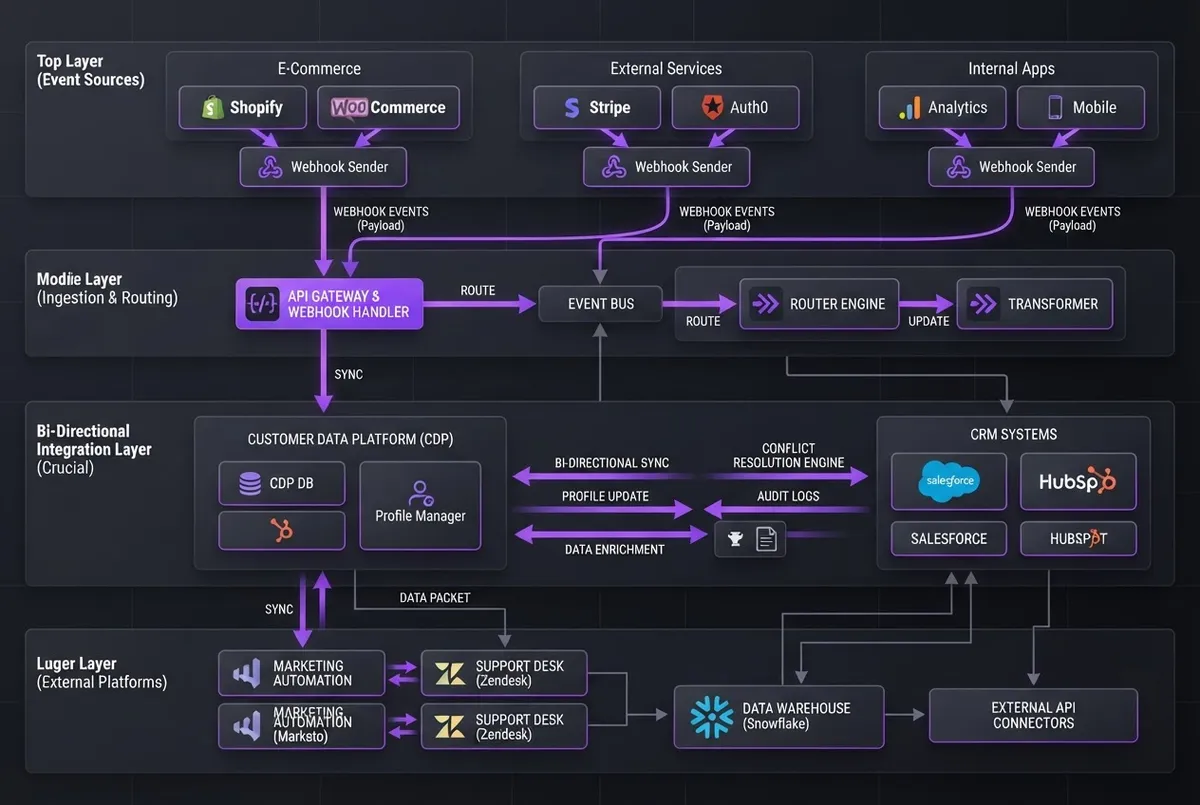The width and height of the screenshot is (1200, 805).
Task: Click the Snowflake icon in Data Warehouse
Action: (712, 716)
